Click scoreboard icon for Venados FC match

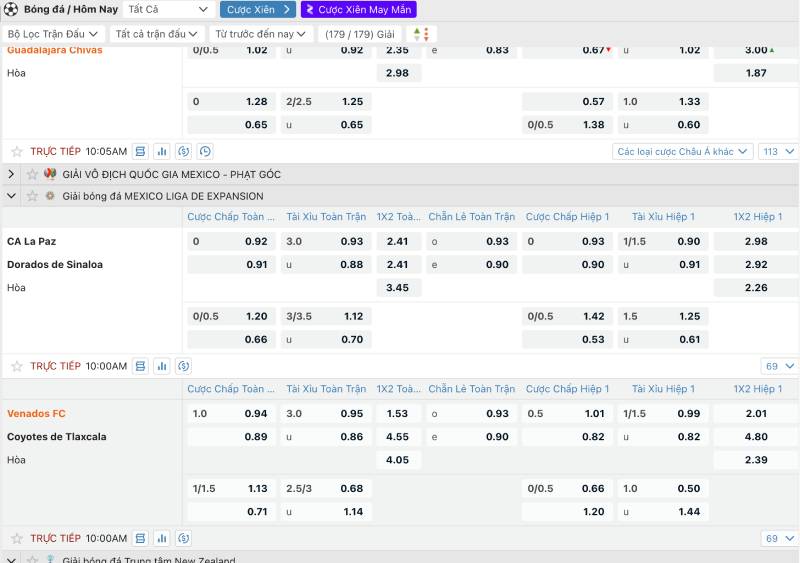[140, 539]
